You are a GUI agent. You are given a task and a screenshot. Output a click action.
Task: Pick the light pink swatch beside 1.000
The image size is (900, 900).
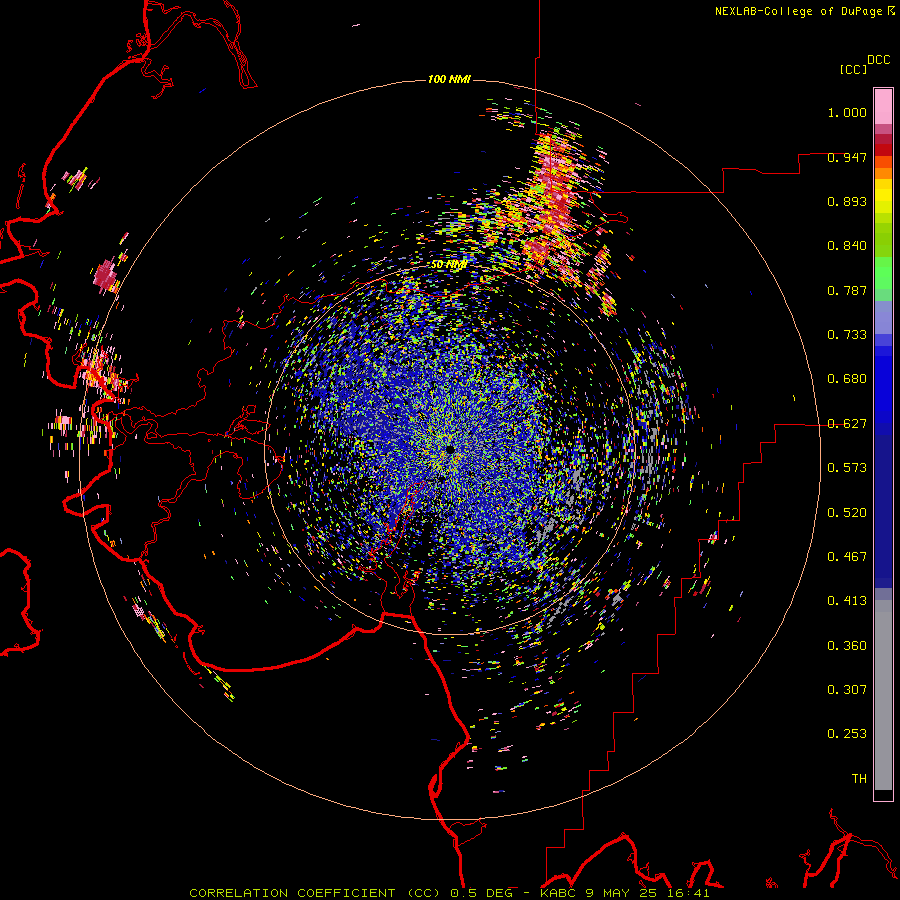(x=883, y=107)
